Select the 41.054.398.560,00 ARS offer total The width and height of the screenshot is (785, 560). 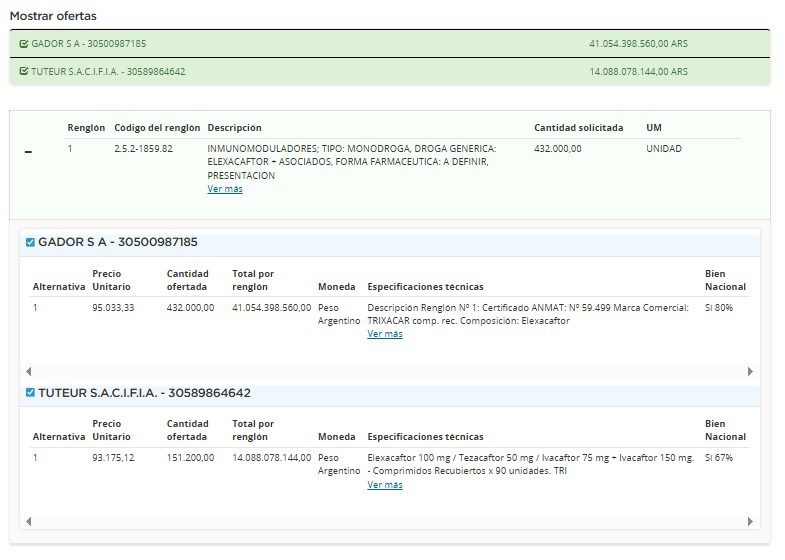click(638, 44)
